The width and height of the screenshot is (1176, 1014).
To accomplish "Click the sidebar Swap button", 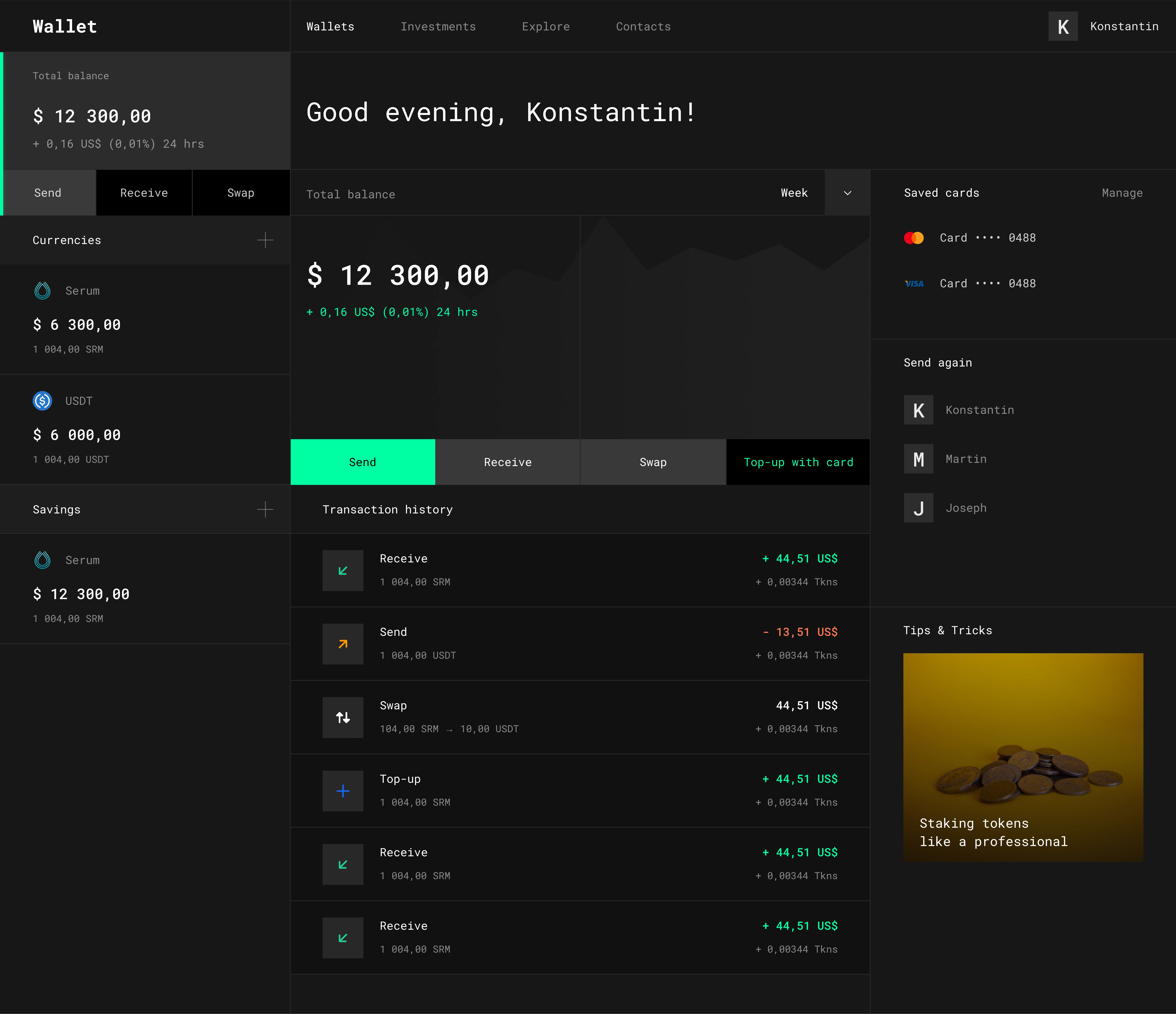I will pos(241,193).
